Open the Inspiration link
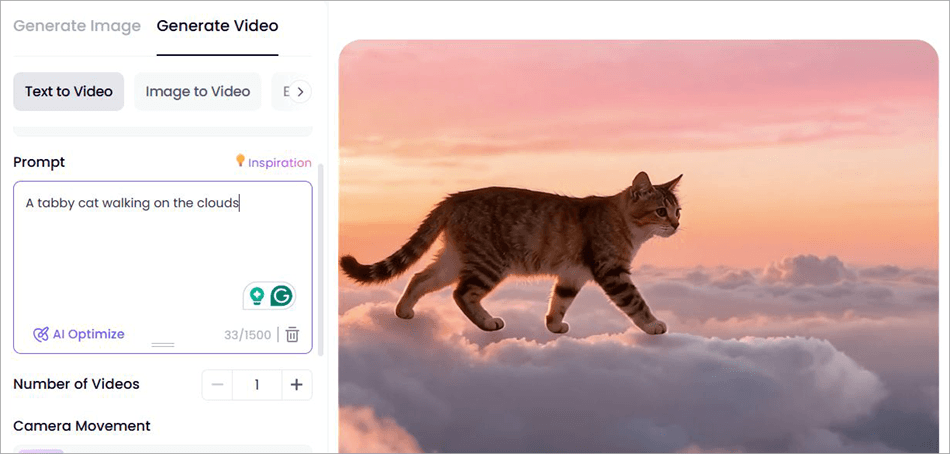 [x=279, y=162]
